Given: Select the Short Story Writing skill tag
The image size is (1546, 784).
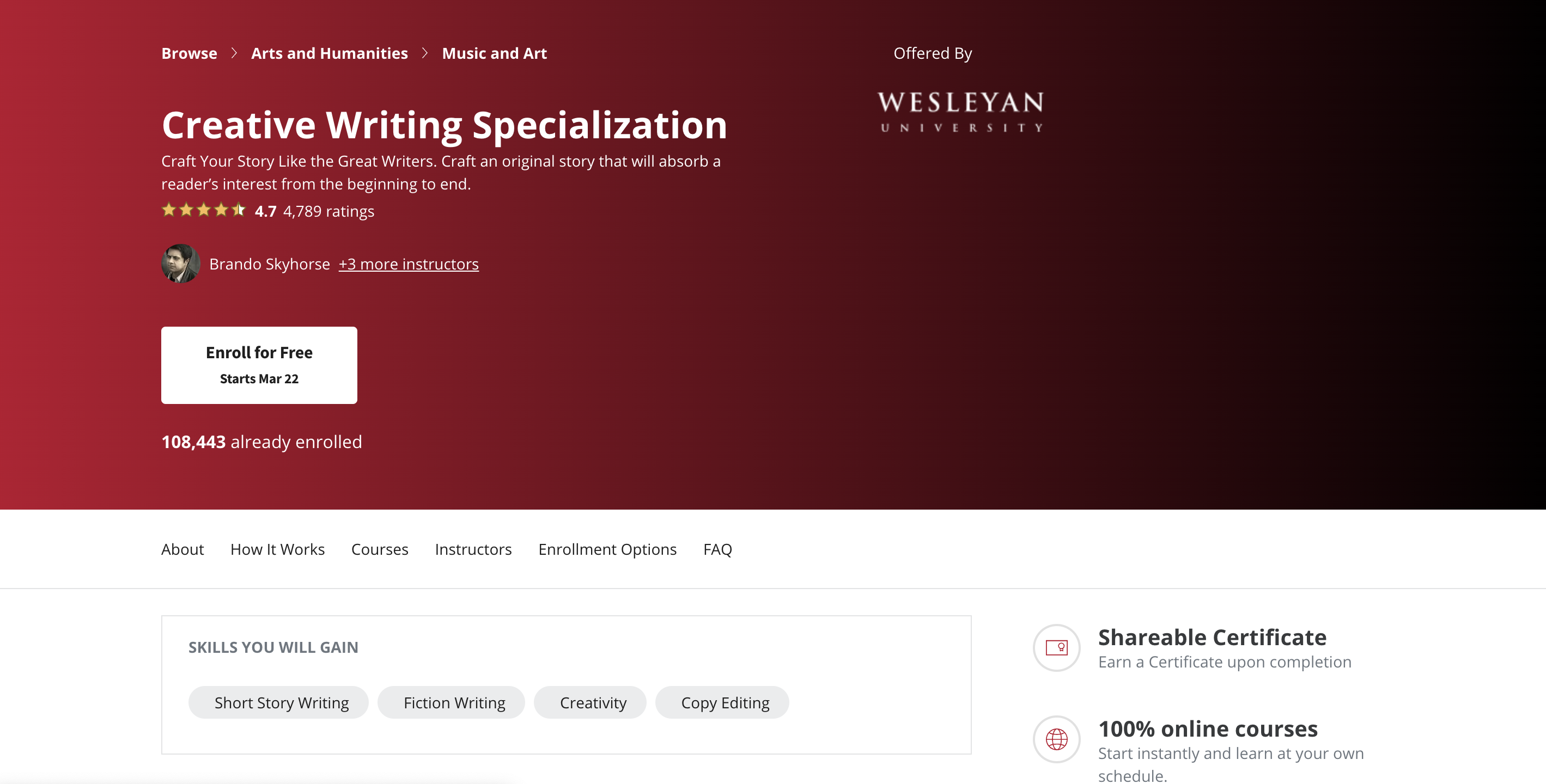Looking at the screenshot, I should pos(281,702).
